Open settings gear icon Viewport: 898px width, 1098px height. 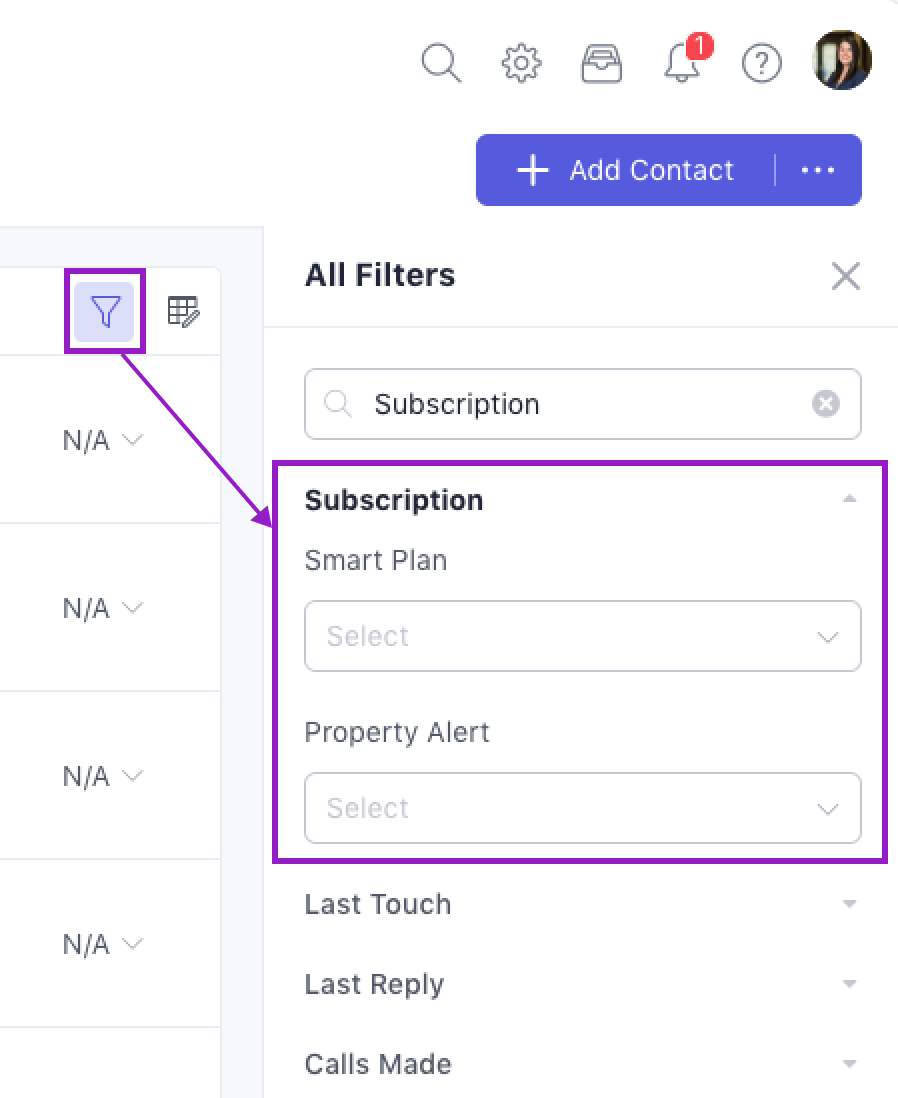coord(521,63)
